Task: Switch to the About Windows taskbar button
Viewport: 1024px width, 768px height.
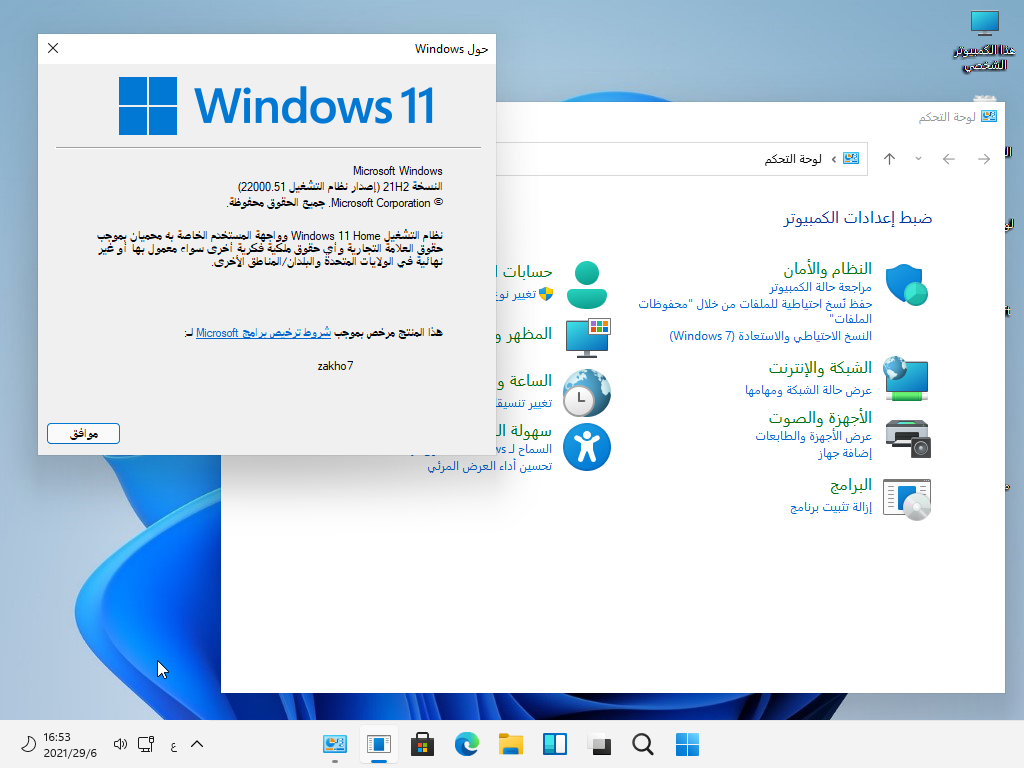Action: pos(379,744)
